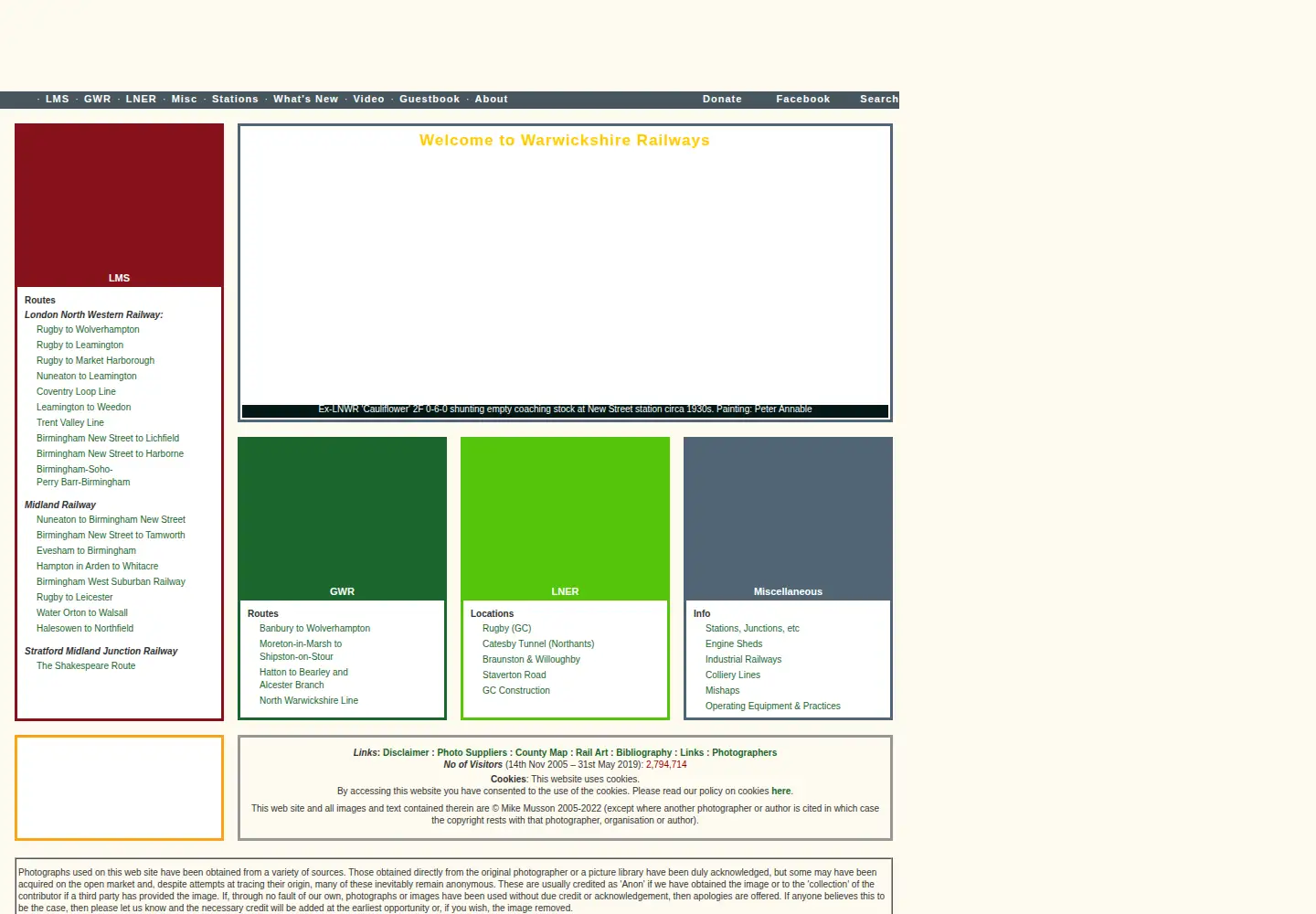This screenshot has height=914, width=1316.
Task: Open Birmingham New Street to Harborne route
Action: tap(110, 454)
